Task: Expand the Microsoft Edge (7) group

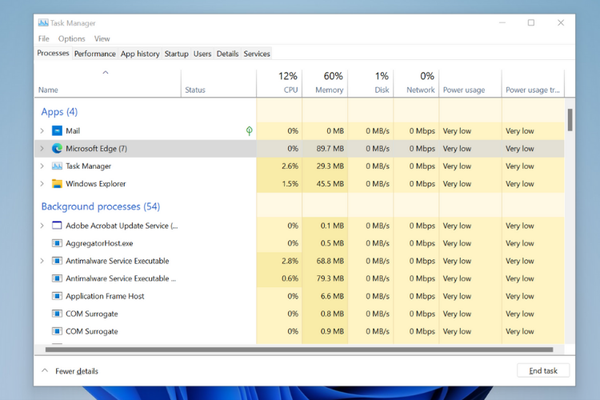Action: (42, 149)
